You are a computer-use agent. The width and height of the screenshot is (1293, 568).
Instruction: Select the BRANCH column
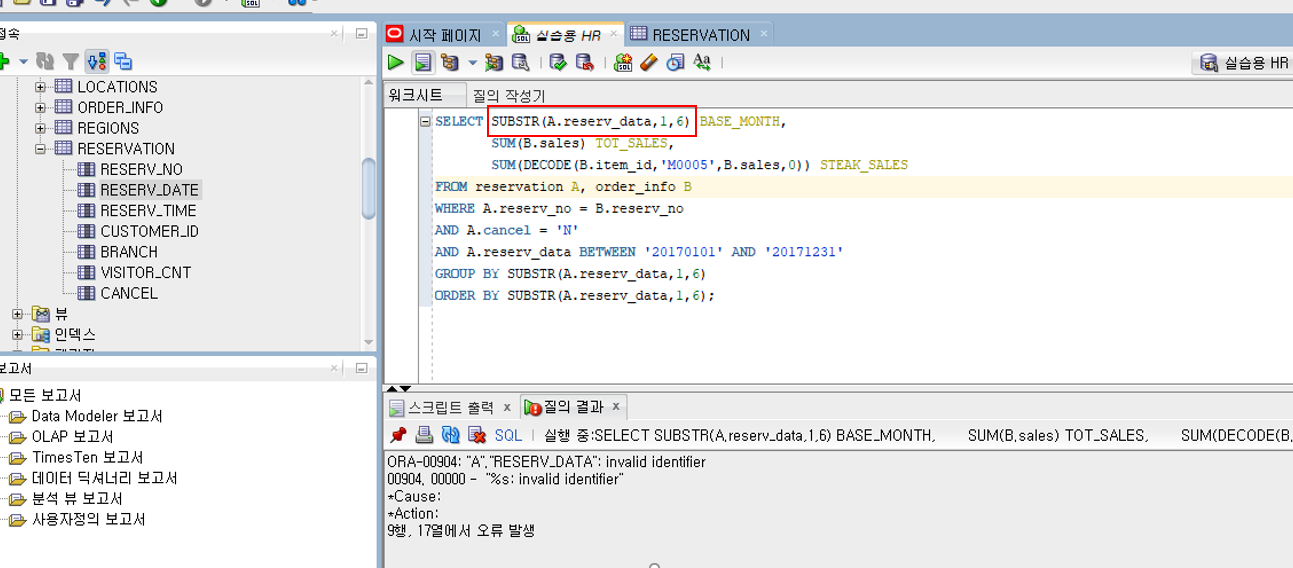tap(129, 252)
